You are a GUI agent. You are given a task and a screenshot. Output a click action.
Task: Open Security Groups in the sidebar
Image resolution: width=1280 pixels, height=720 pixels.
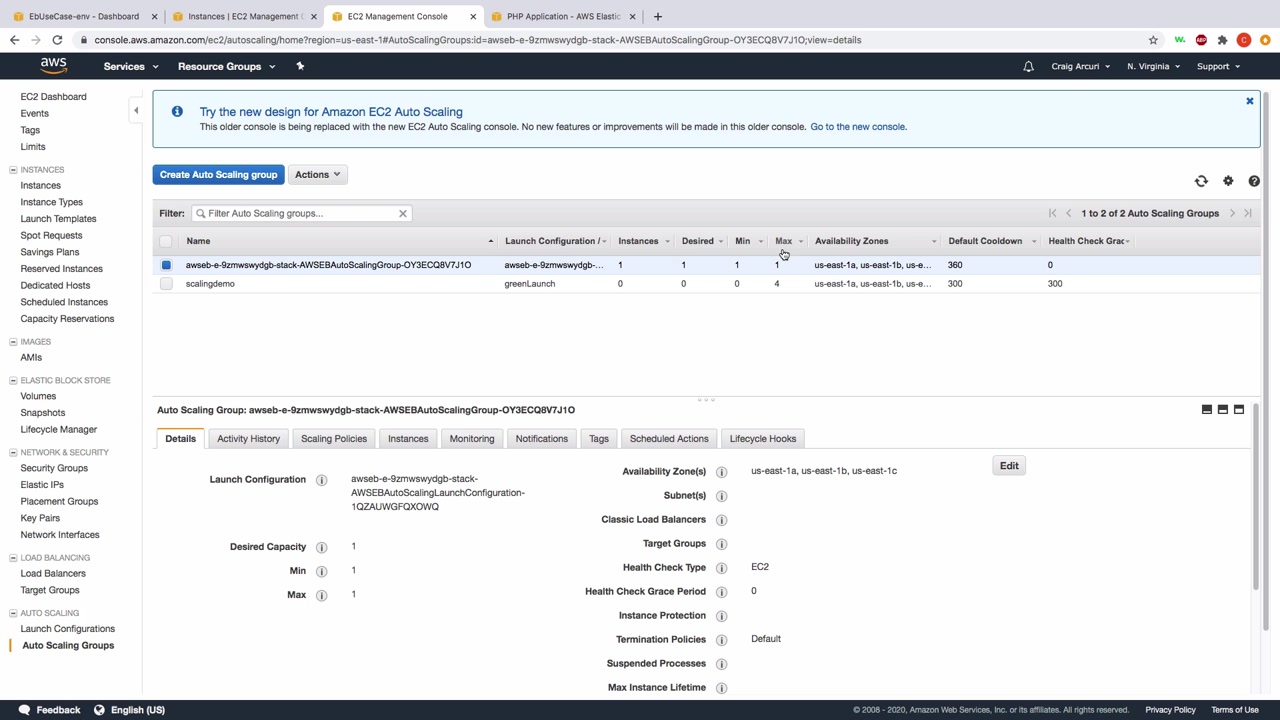[x=54, y=468]
